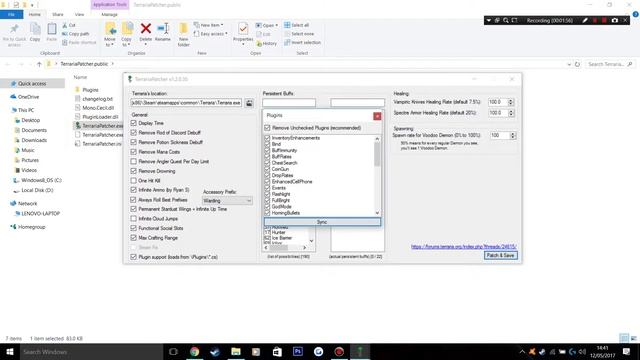Enable Infinite Cloud Jumps checkbox

[133, 218]
